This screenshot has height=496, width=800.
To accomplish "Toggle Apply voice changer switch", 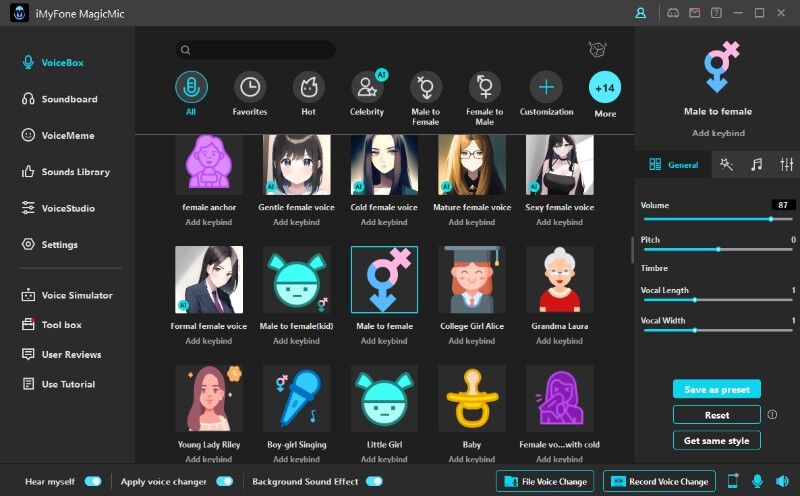I will (224, 481).
